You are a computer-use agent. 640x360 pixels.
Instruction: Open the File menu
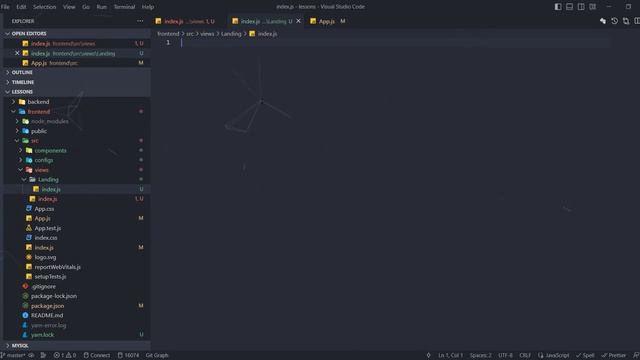point(5,7)
